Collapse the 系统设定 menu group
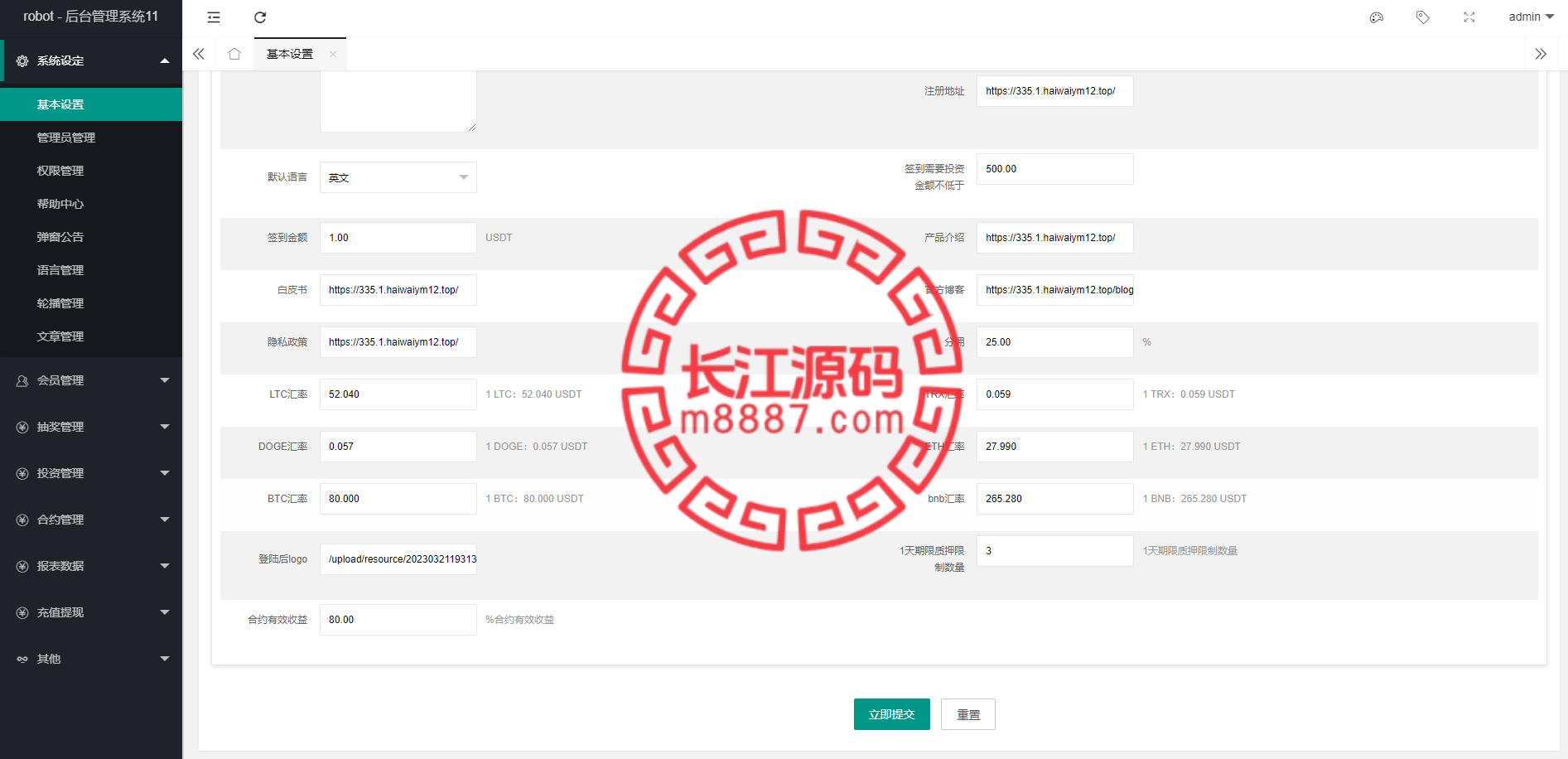Image resolution: width=1568 pixels, height=759 pixels. pyautogui.click(x=165, y=60)
